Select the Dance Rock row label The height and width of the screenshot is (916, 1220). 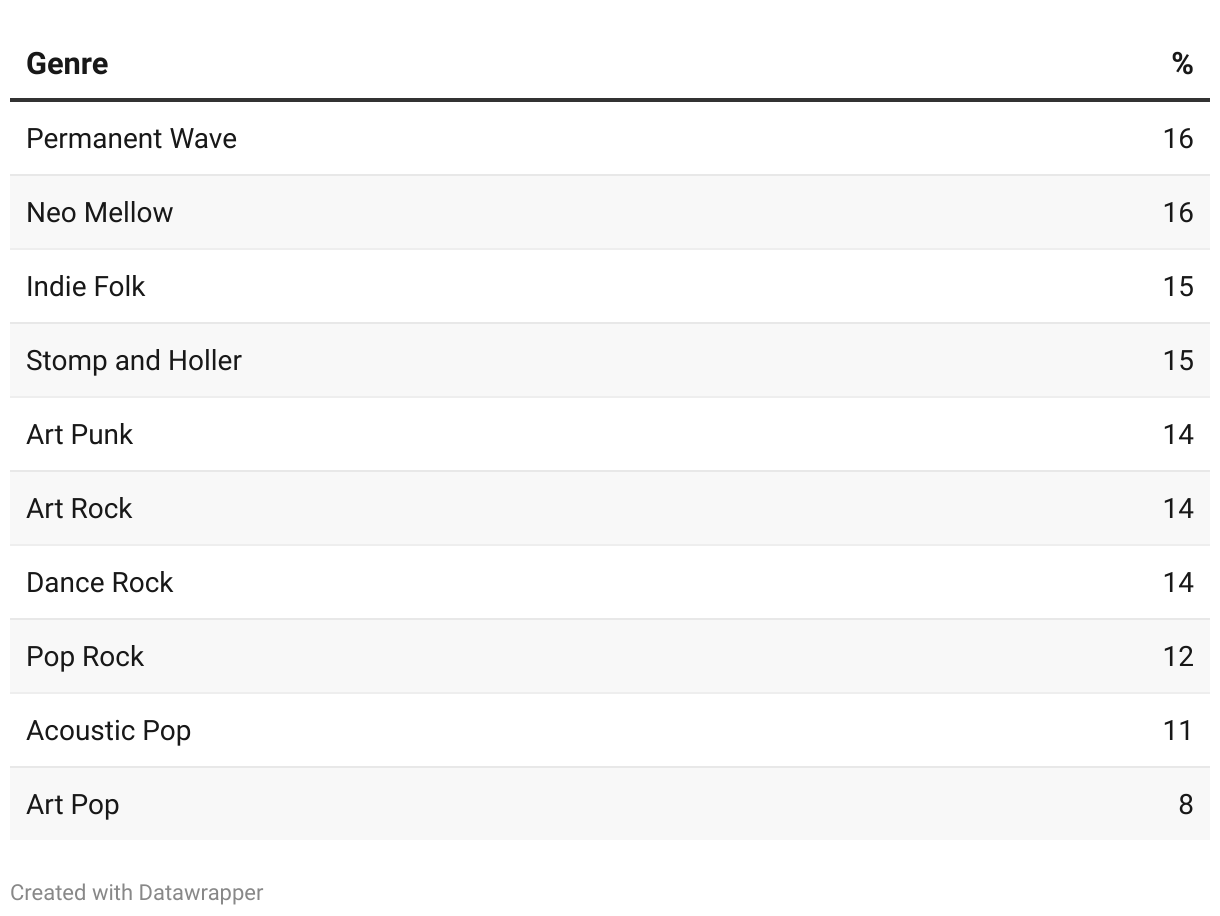pos(99,582)
